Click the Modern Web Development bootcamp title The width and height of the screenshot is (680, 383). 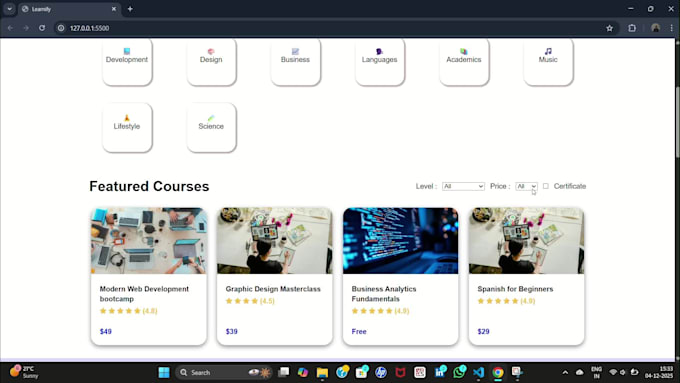click(x=144, y=294)
